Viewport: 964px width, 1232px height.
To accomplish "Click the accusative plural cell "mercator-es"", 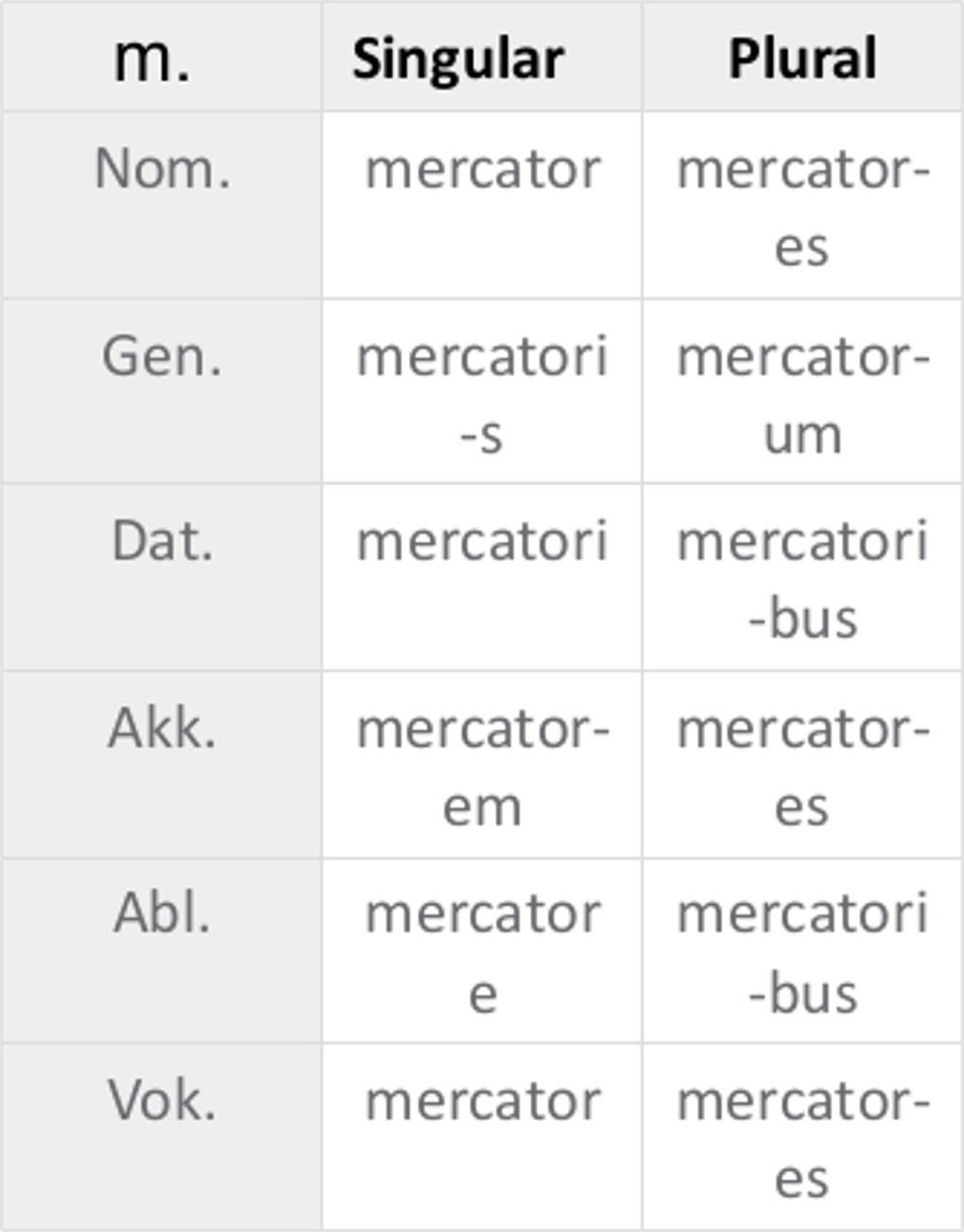I will tap(802, 767).
